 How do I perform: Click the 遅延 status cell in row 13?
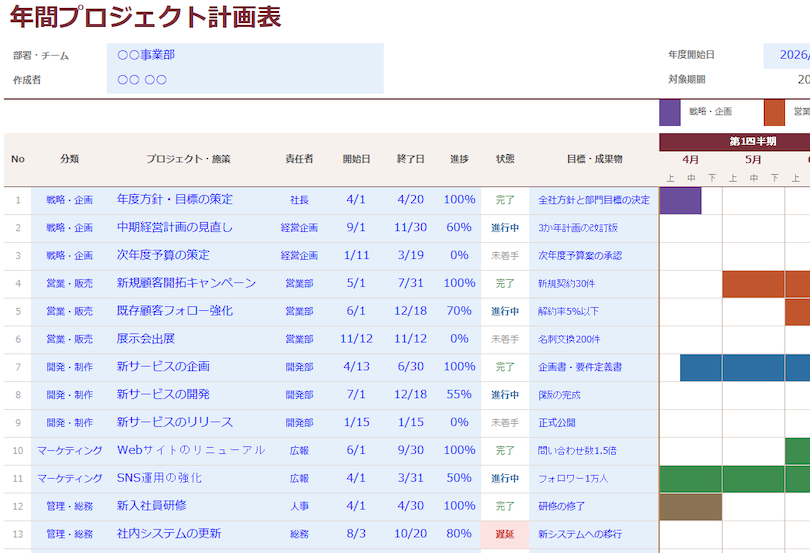coord(505,535)
